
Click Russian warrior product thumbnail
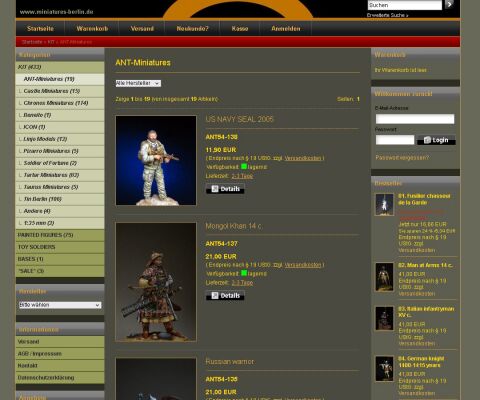pos(156,379)
